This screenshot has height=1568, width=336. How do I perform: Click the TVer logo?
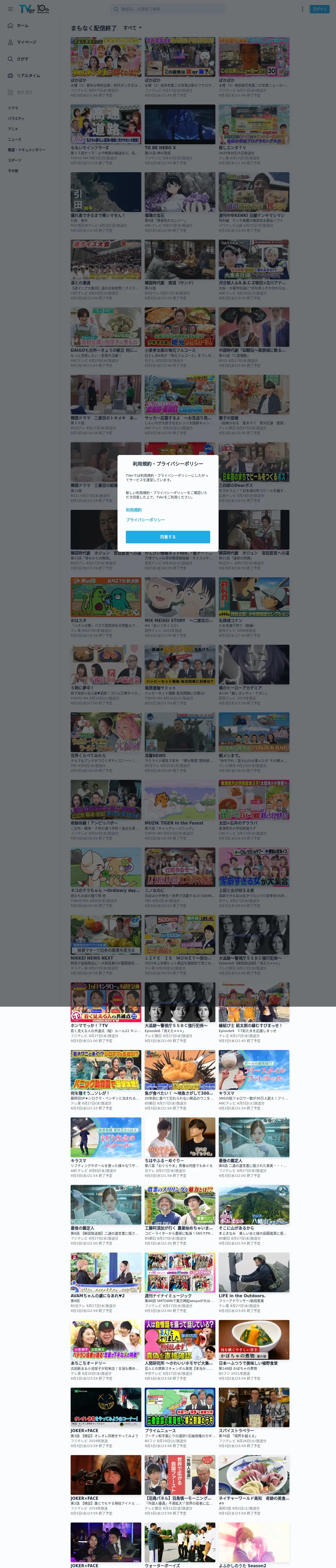(34, 9)
